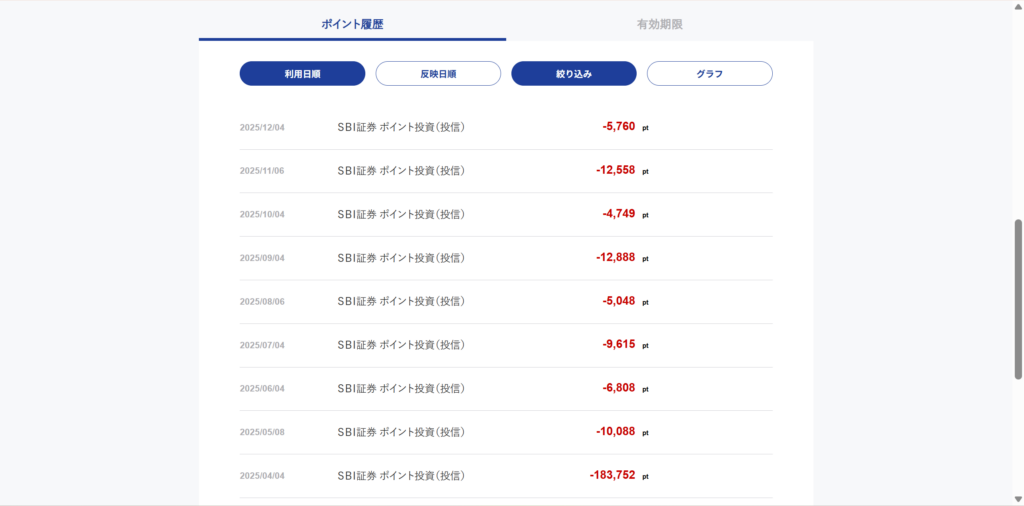Open the SBI証券 entry dated 2025/08/06
Image resolution: width=1024 pixels, height=506 pixels.
(x=400, y=301)
